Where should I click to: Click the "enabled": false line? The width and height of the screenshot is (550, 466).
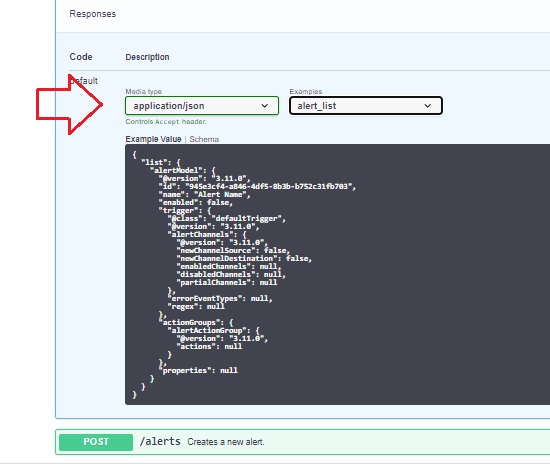196,202
